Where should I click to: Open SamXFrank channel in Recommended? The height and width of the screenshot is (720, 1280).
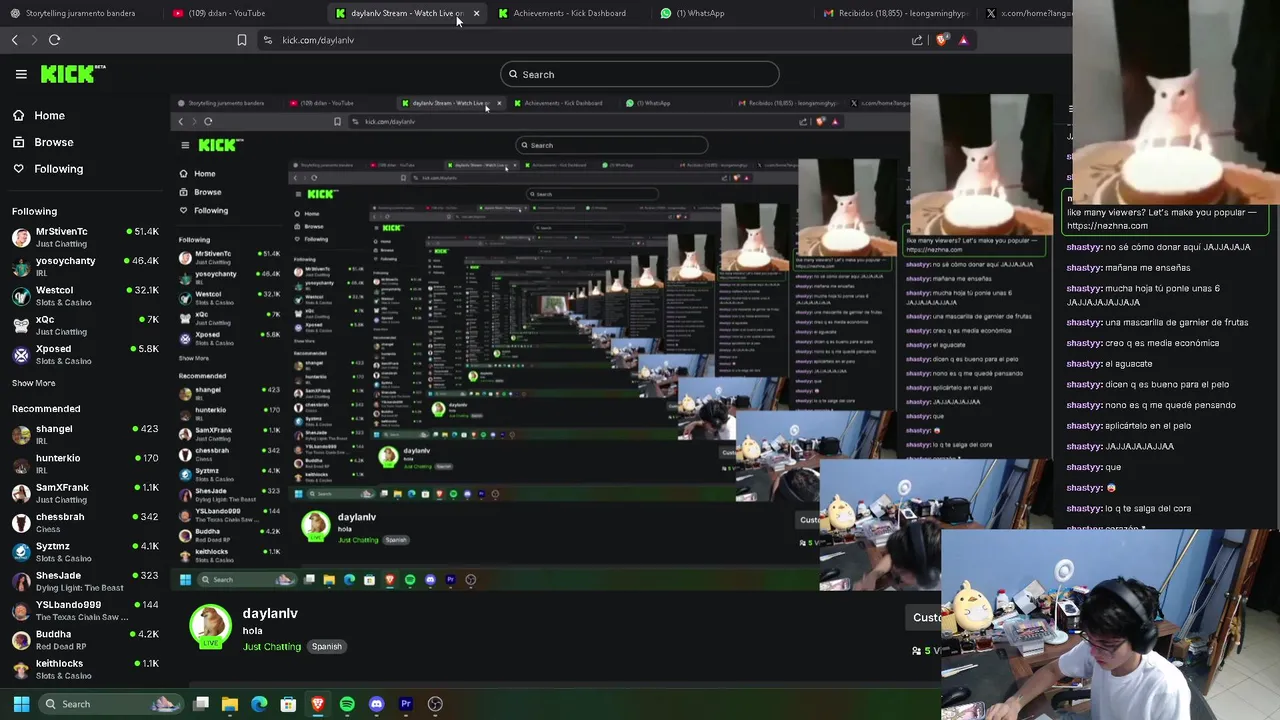85,493
